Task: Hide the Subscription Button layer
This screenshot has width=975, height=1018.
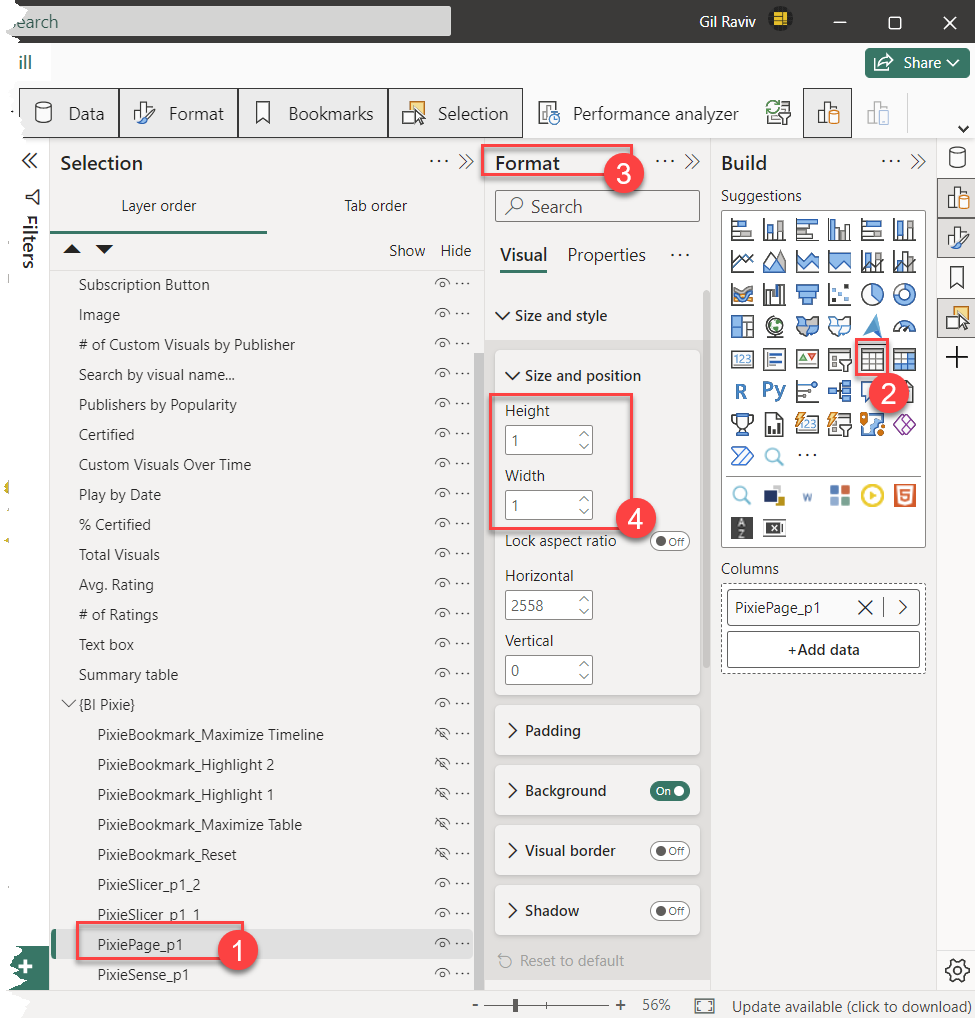Action: point(441,285)
